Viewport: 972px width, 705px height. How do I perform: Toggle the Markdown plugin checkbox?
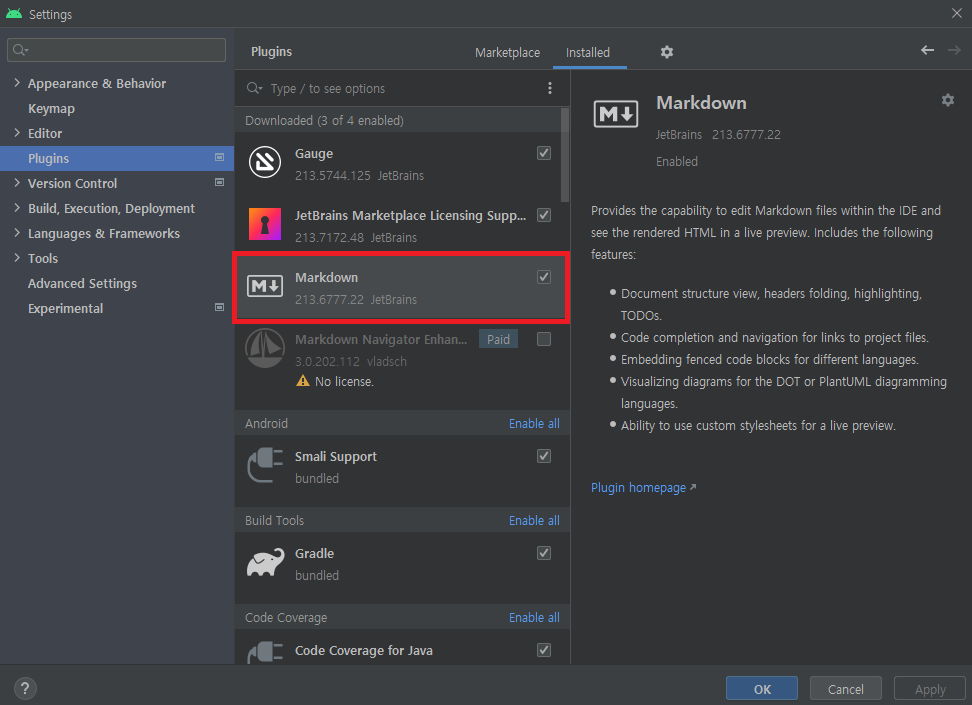pyautogui.click(x=544, y=277)
